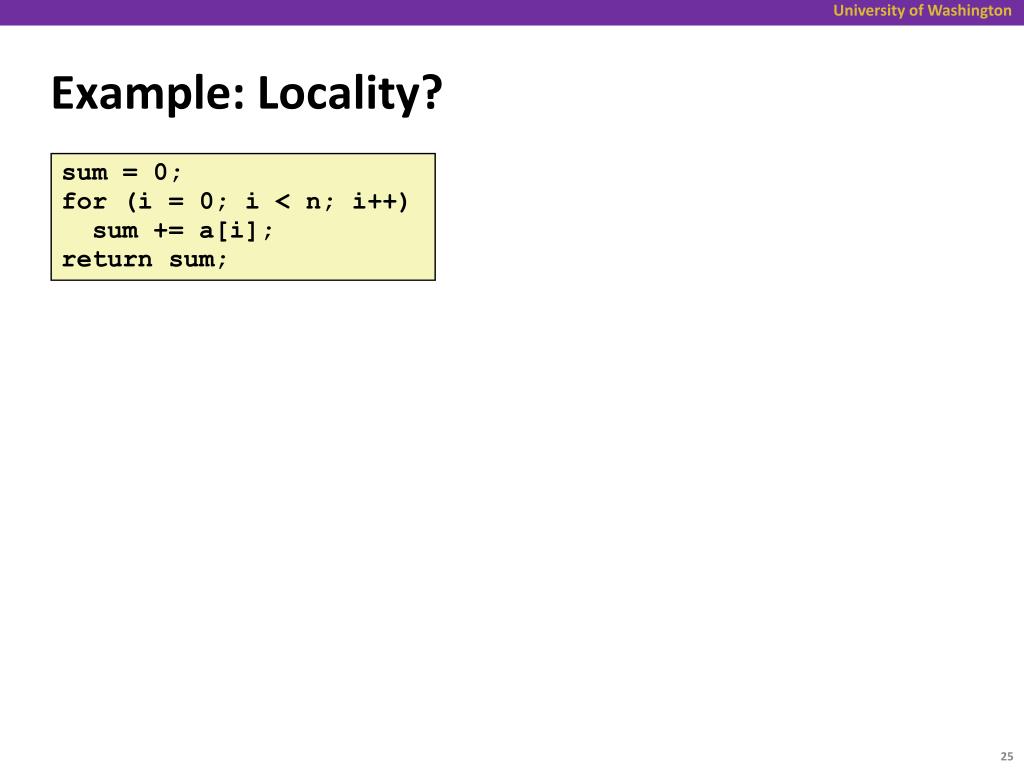Image resolution: width=1024 pixels, height=768 pixels.
Task: Click the slide number 25
Action: pyautogui.click(x=1006, y=756)
